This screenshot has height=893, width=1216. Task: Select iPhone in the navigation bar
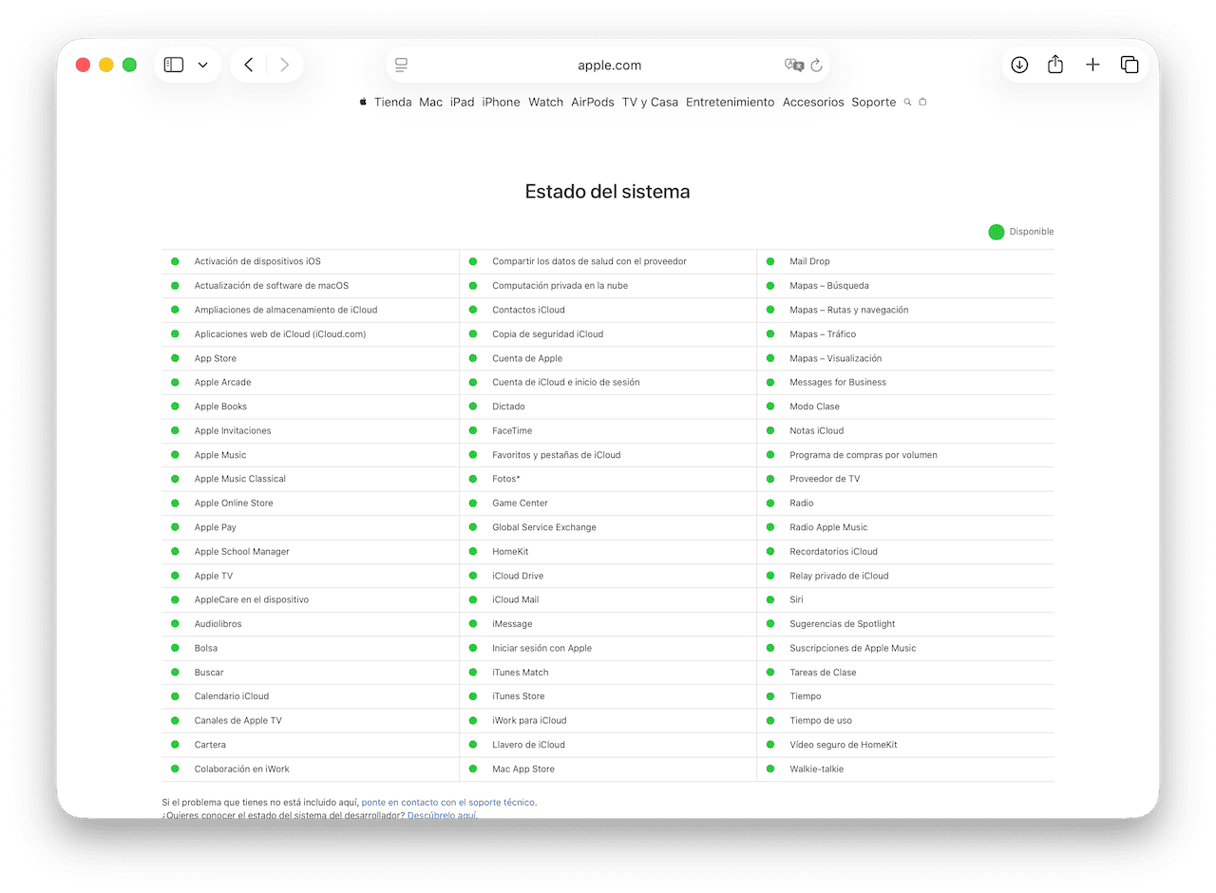(501, 102)
